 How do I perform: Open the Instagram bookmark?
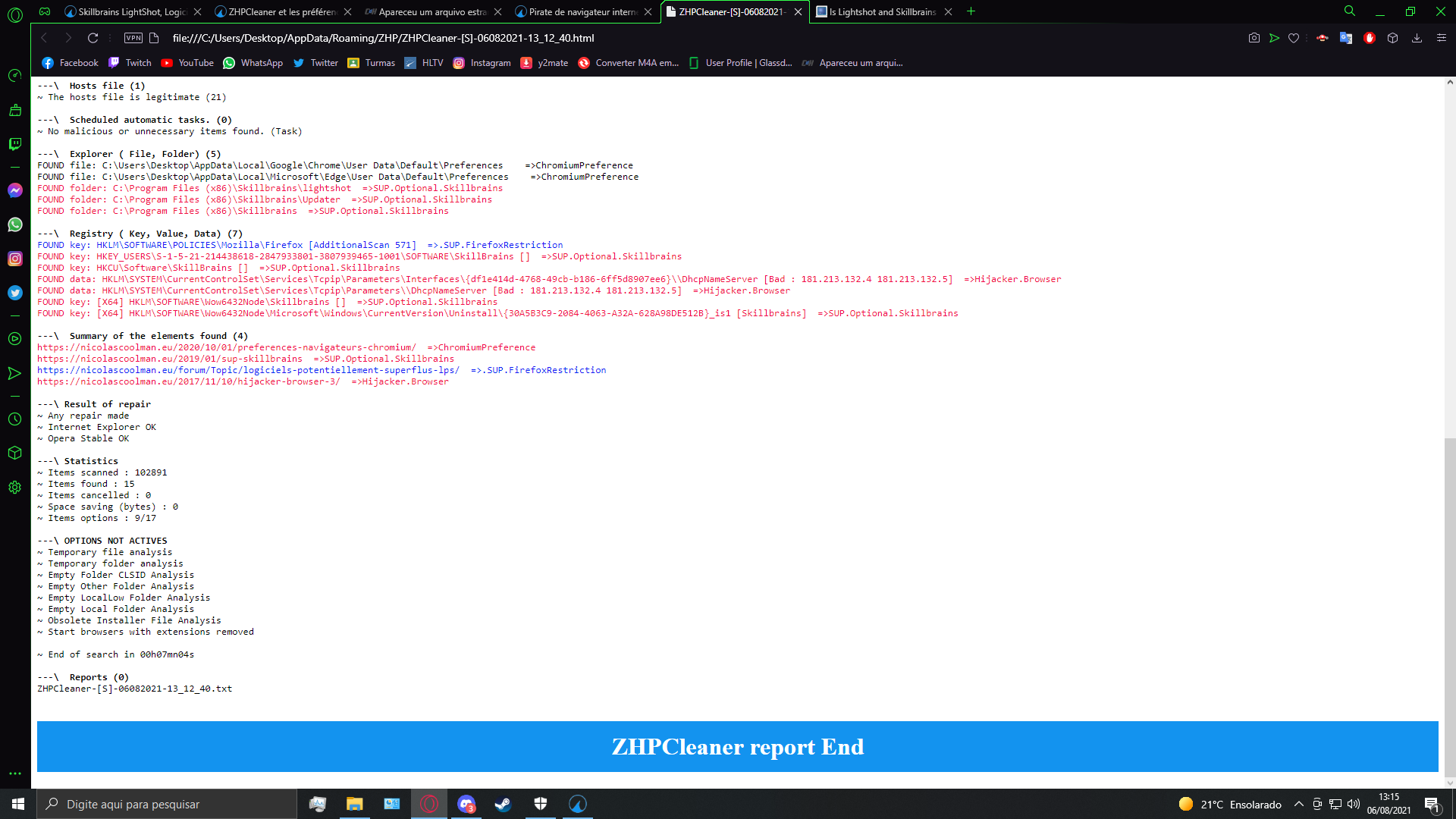(x=482, y=63)
